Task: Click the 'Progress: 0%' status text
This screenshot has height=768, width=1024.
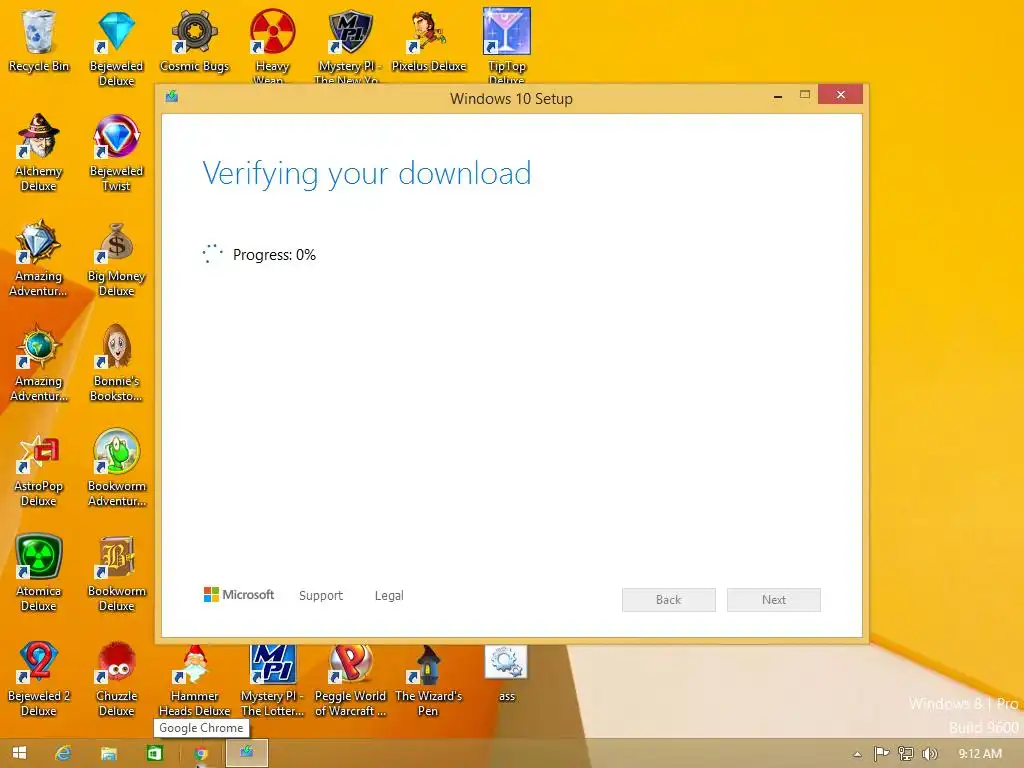Action: pos(274,255)
